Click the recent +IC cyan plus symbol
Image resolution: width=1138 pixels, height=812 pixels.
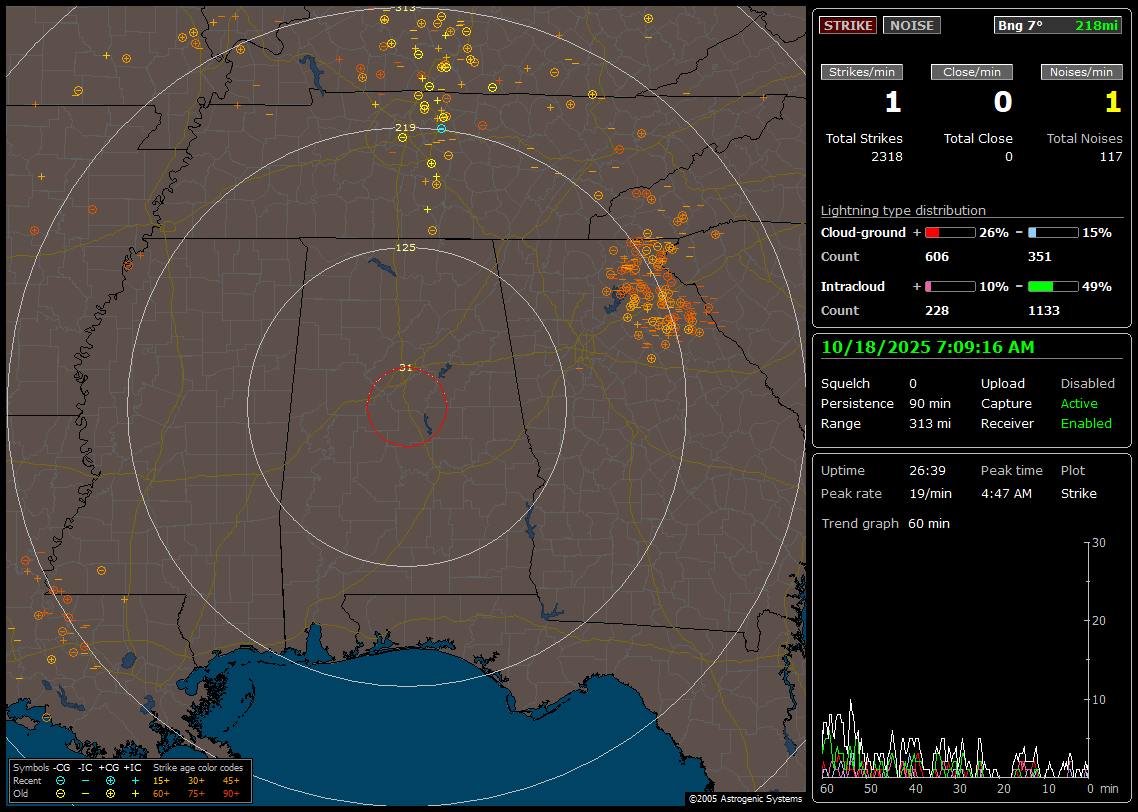click(x=135, y=780)
